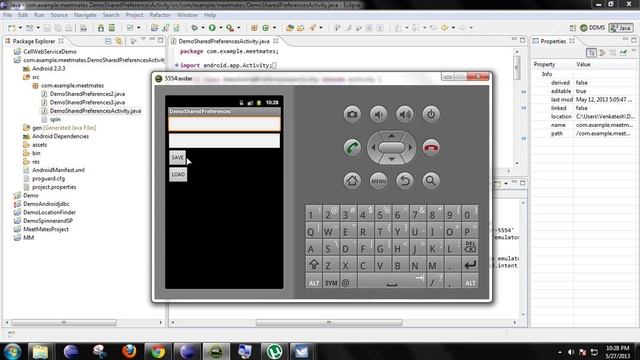
Task: Focus the first text field in emulator
Action: (x=224, y=124)
